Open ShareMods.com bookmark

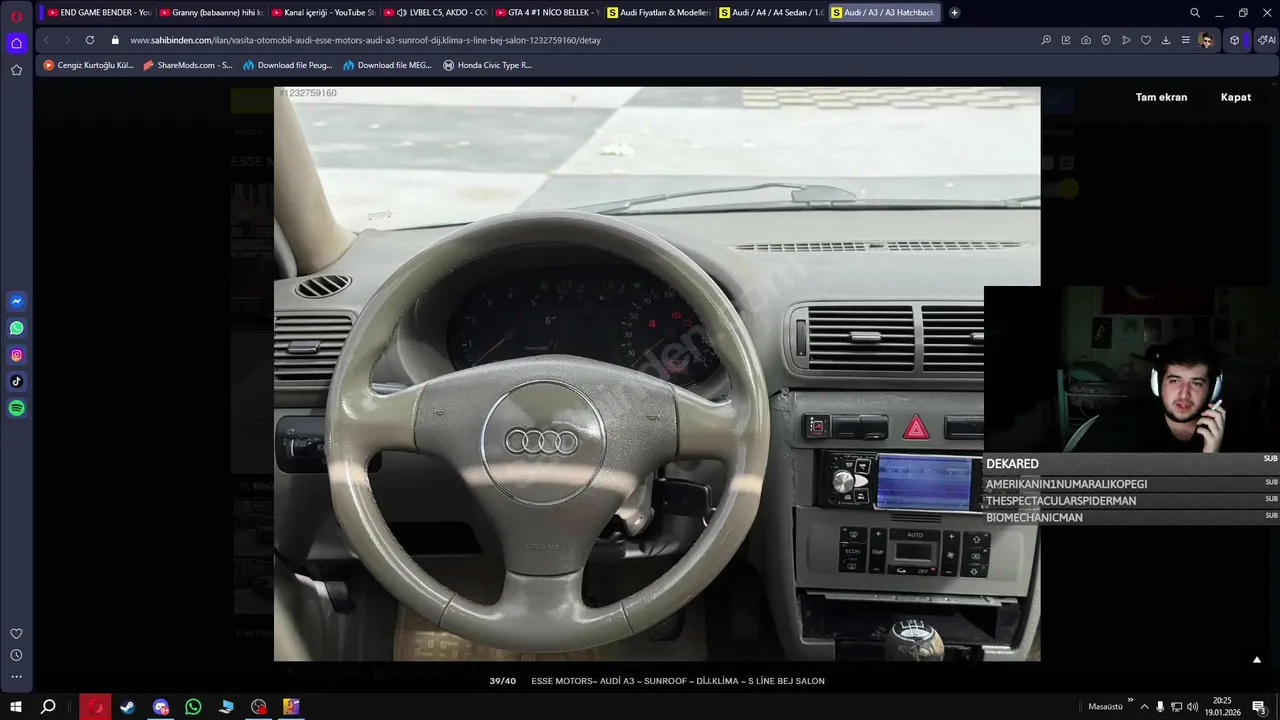(188, 65)
